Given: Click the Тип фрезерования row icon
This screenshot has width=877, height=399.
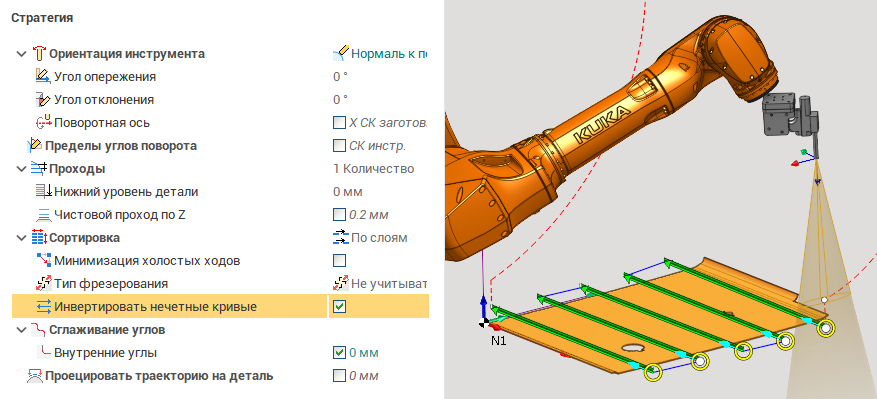Looking at the screenshot, I should coord(43,284).
